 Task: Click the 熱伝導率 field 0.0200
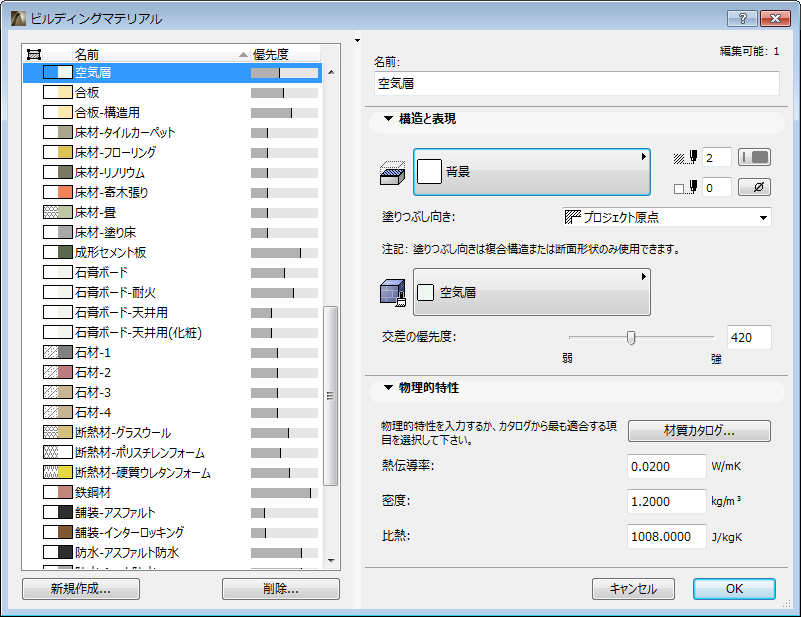[666, 466]
